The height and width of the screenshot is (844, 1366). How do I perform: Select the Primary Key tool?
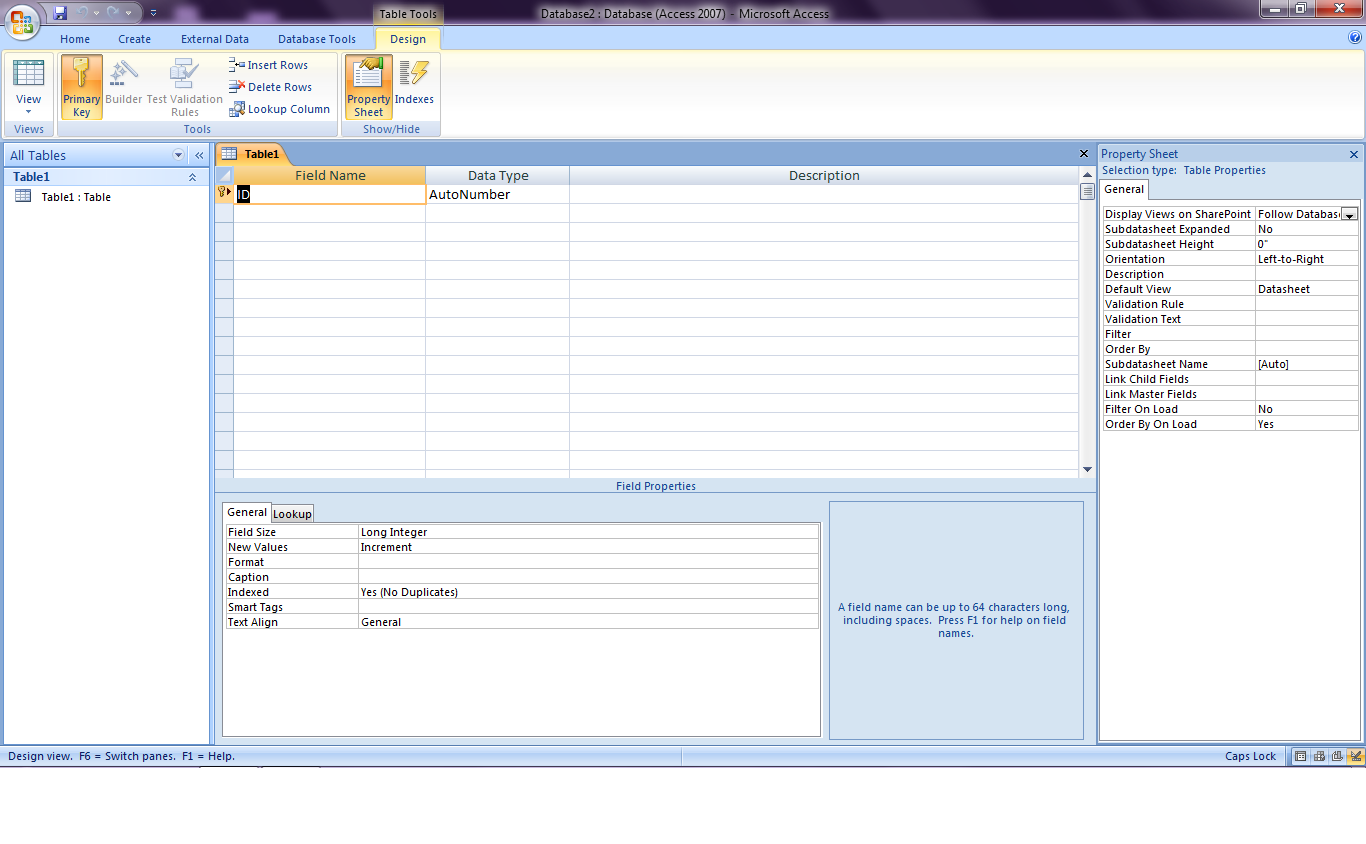tap(81, 85)
